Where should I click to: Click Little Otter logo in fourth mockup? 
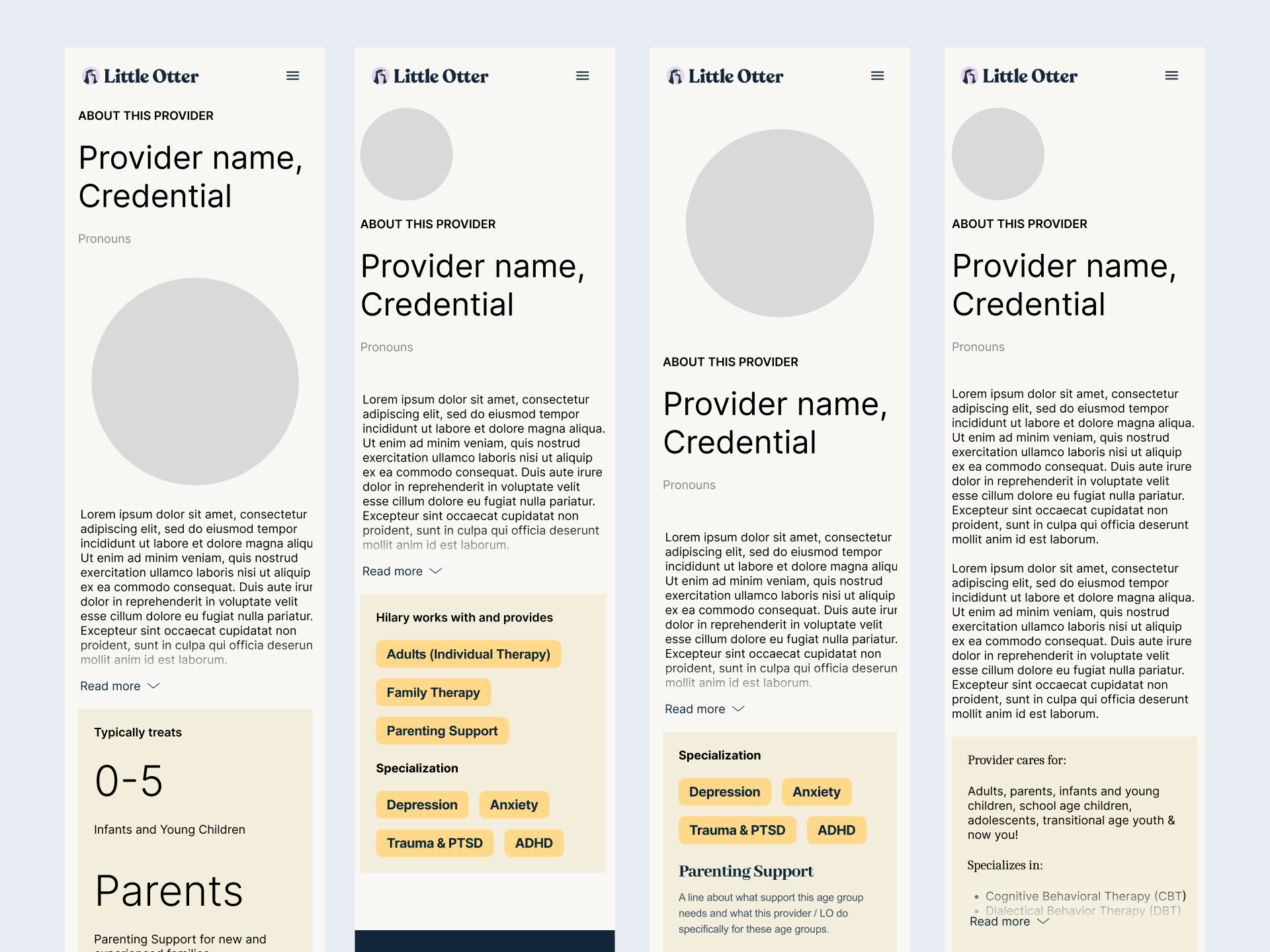click(x=1019, y=77)
